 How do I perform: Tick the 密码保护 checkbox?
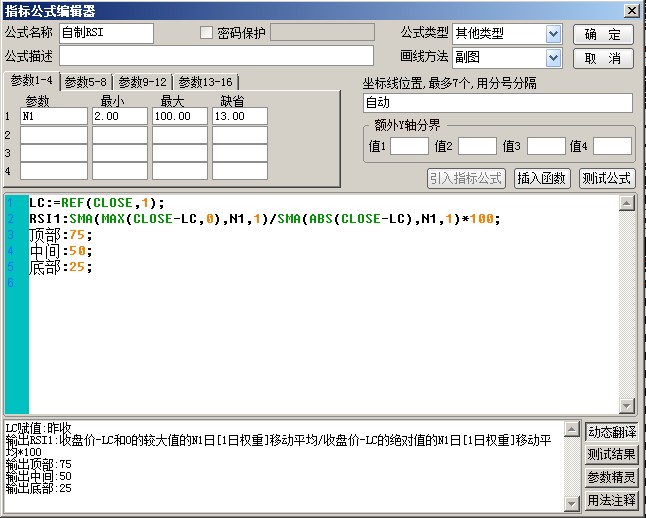point(206,33)
